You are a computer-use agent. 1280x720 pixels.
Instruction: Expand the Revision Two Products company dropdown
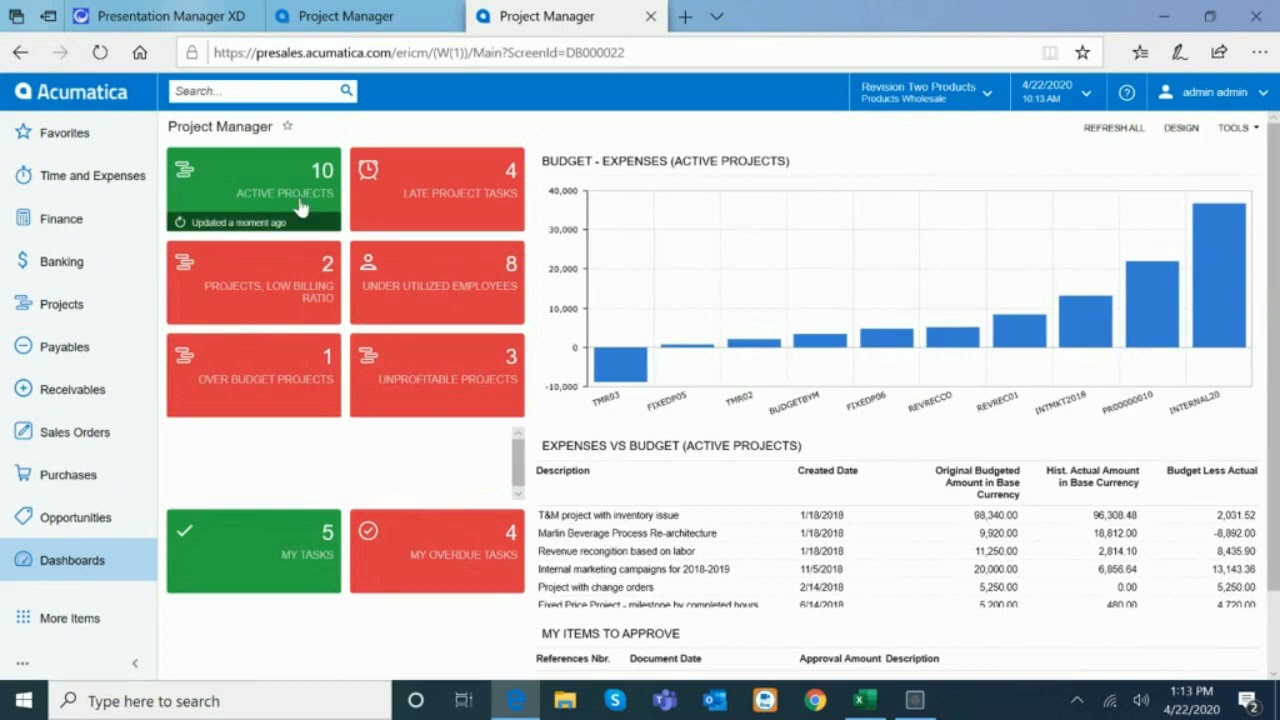(x=926, y=92)
